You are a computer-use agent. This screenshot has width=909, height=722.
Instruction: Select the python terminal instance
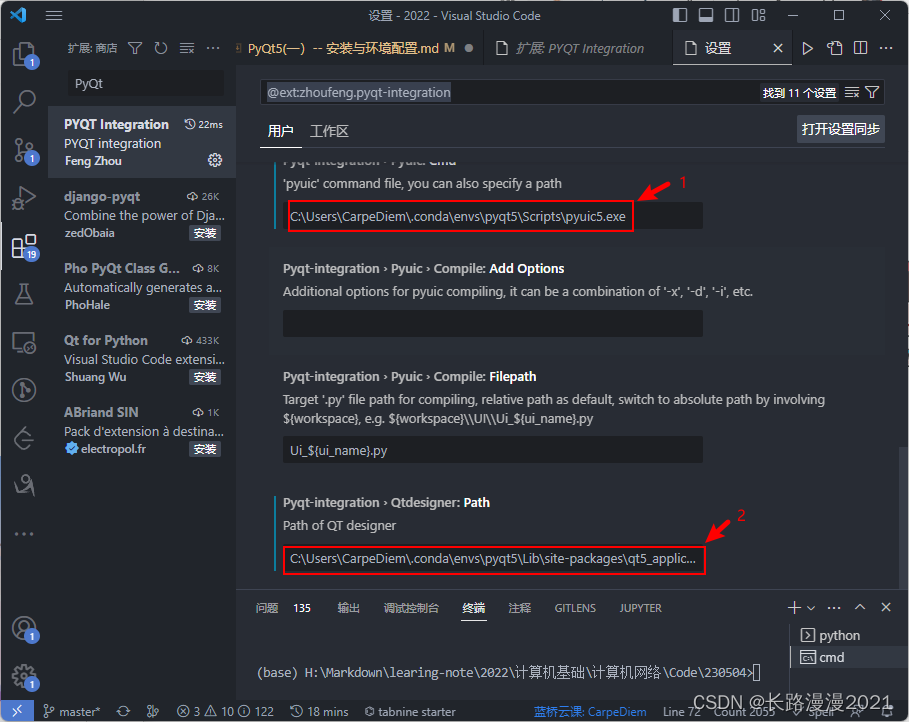click(849, 635)
